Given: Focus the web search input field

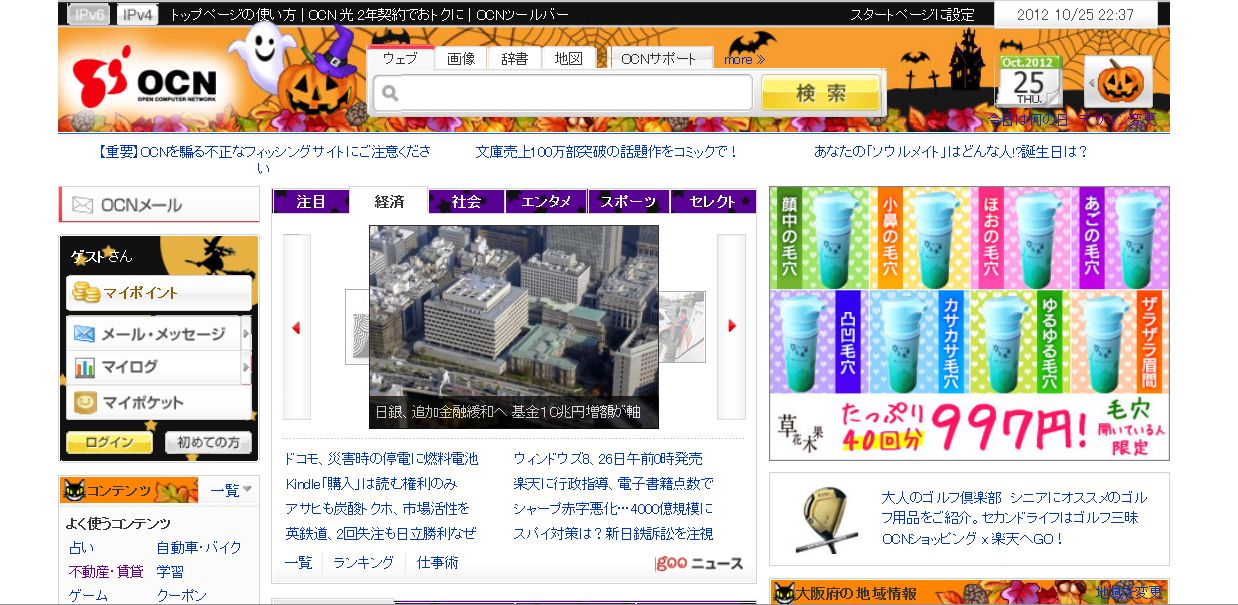Looking at the screenshot, I should 562,93.
